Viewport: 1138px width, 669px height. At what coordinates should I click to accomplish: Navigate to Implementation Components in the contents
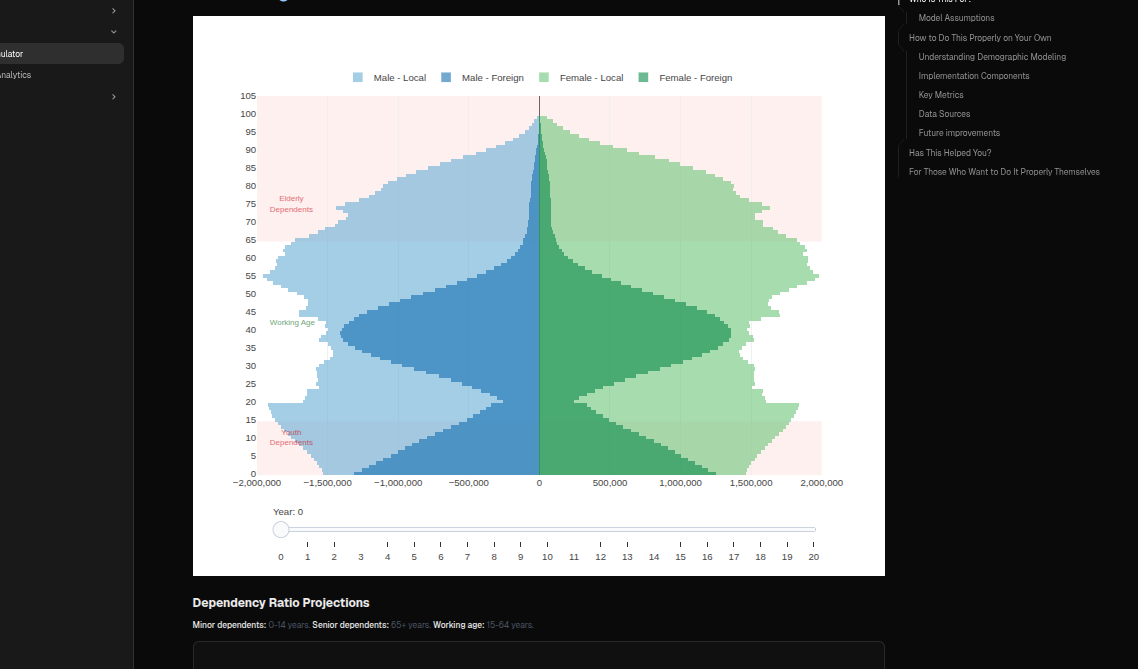973,76
